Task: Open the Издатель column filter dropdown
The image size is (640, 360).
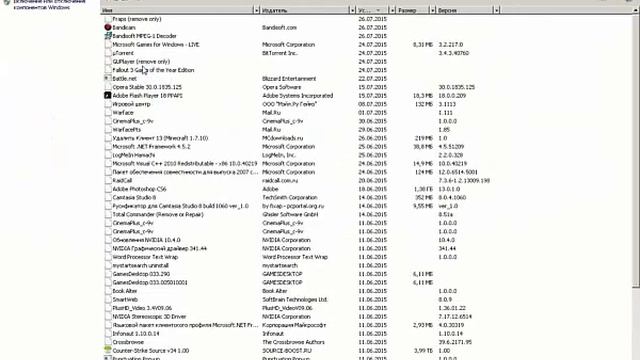Action: (352, 10)
